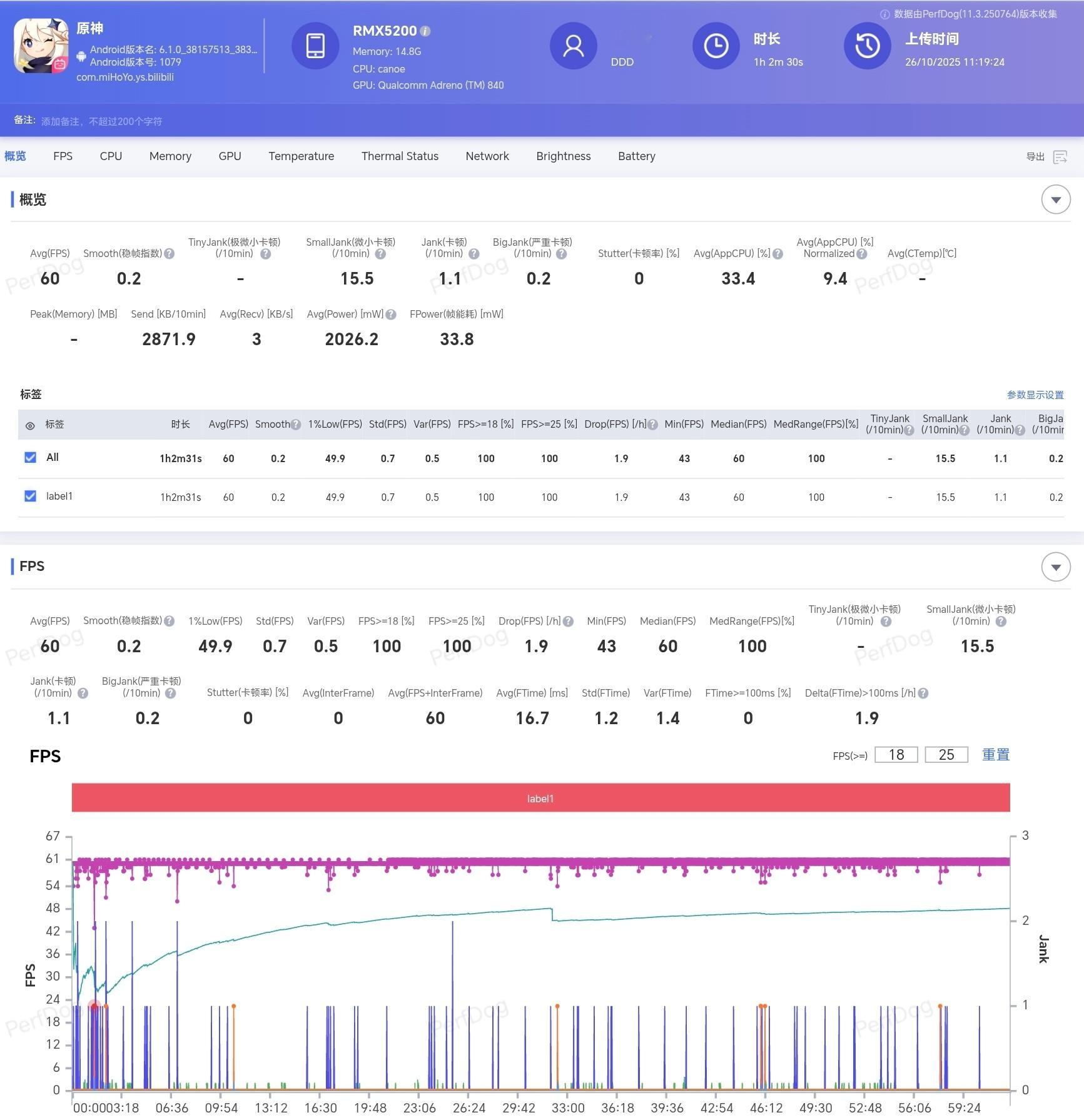Open help icon for SmallJank in 概览 summary

[x=380, y=254]
